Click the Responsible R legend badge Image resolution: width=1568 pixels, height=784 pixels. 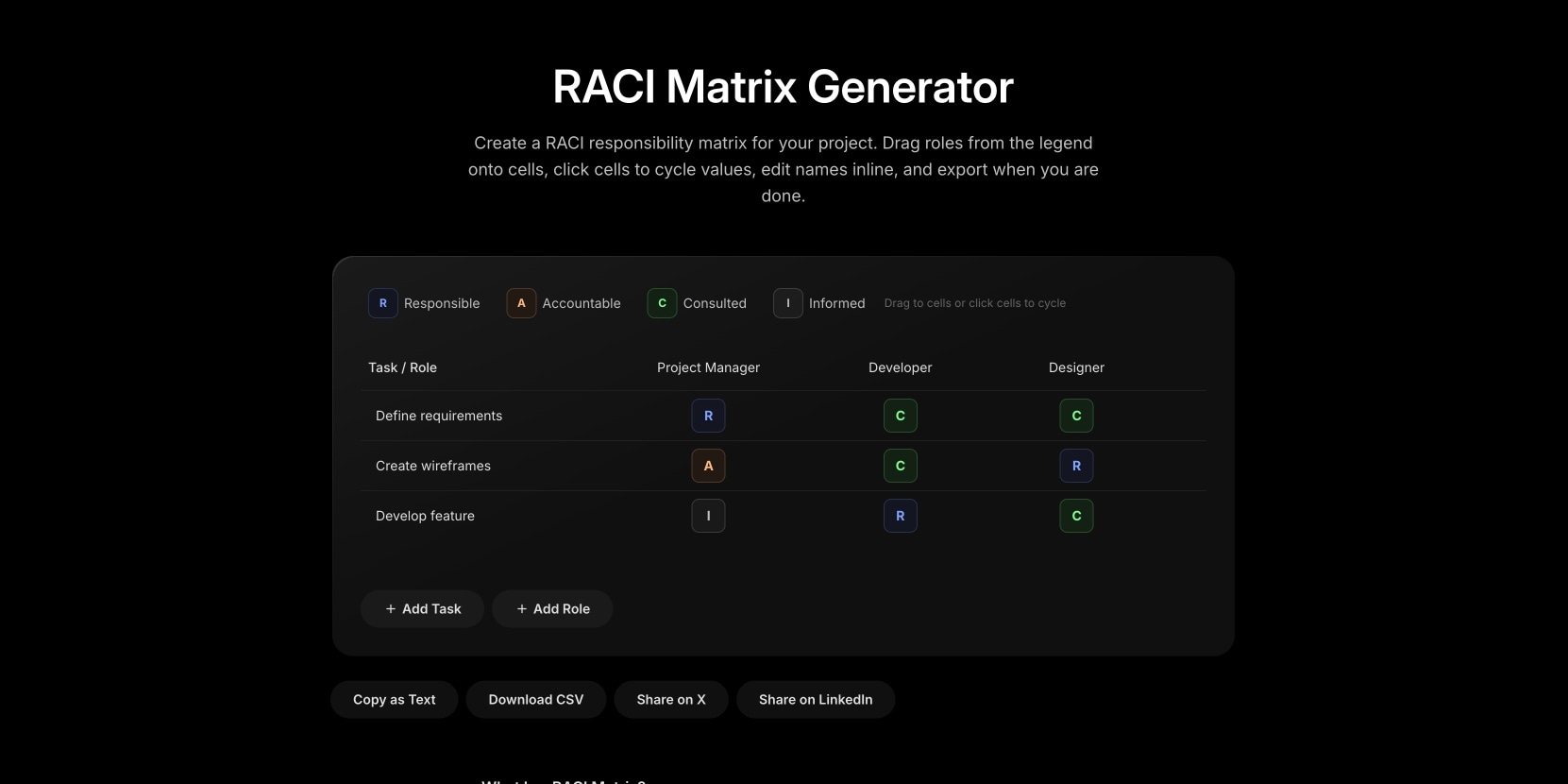click(382, 303)
